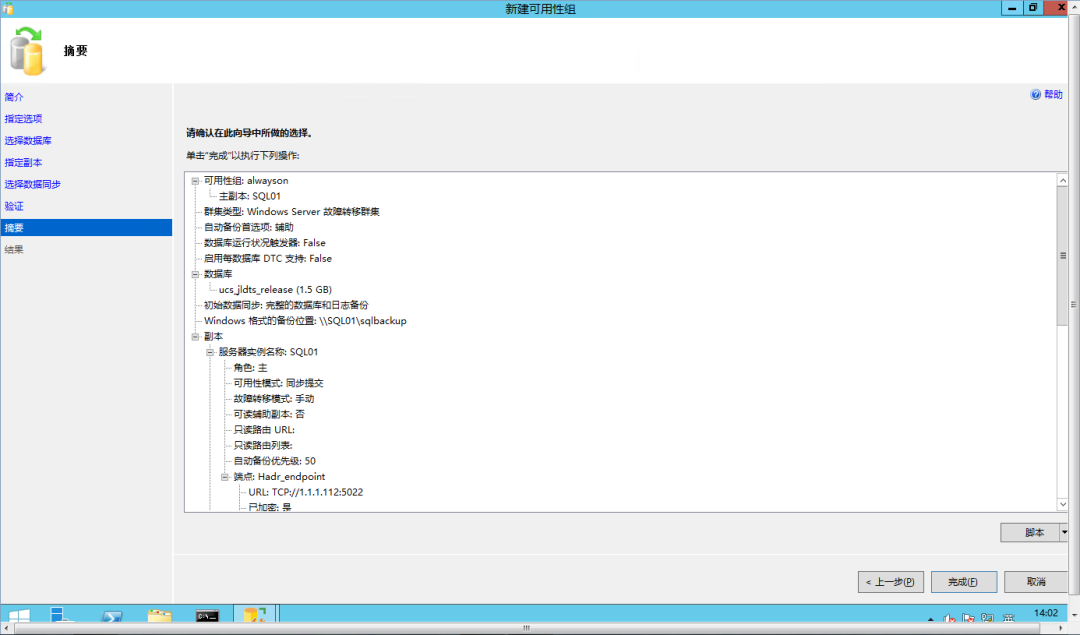Select the 角色: 主 row

(x=250, y=368)
